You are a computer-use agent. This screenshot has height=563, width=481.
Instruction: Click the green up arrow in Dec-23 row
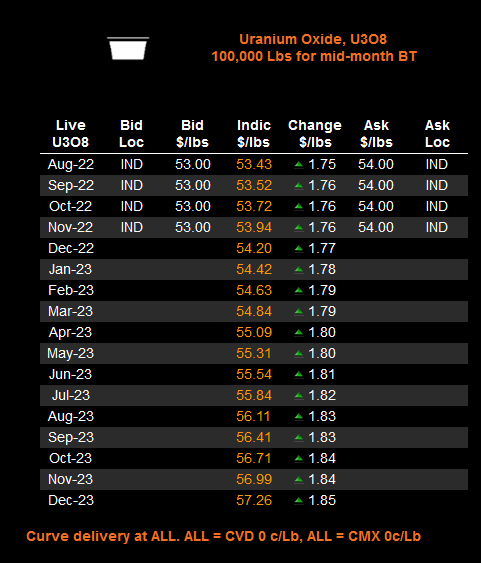299,501
